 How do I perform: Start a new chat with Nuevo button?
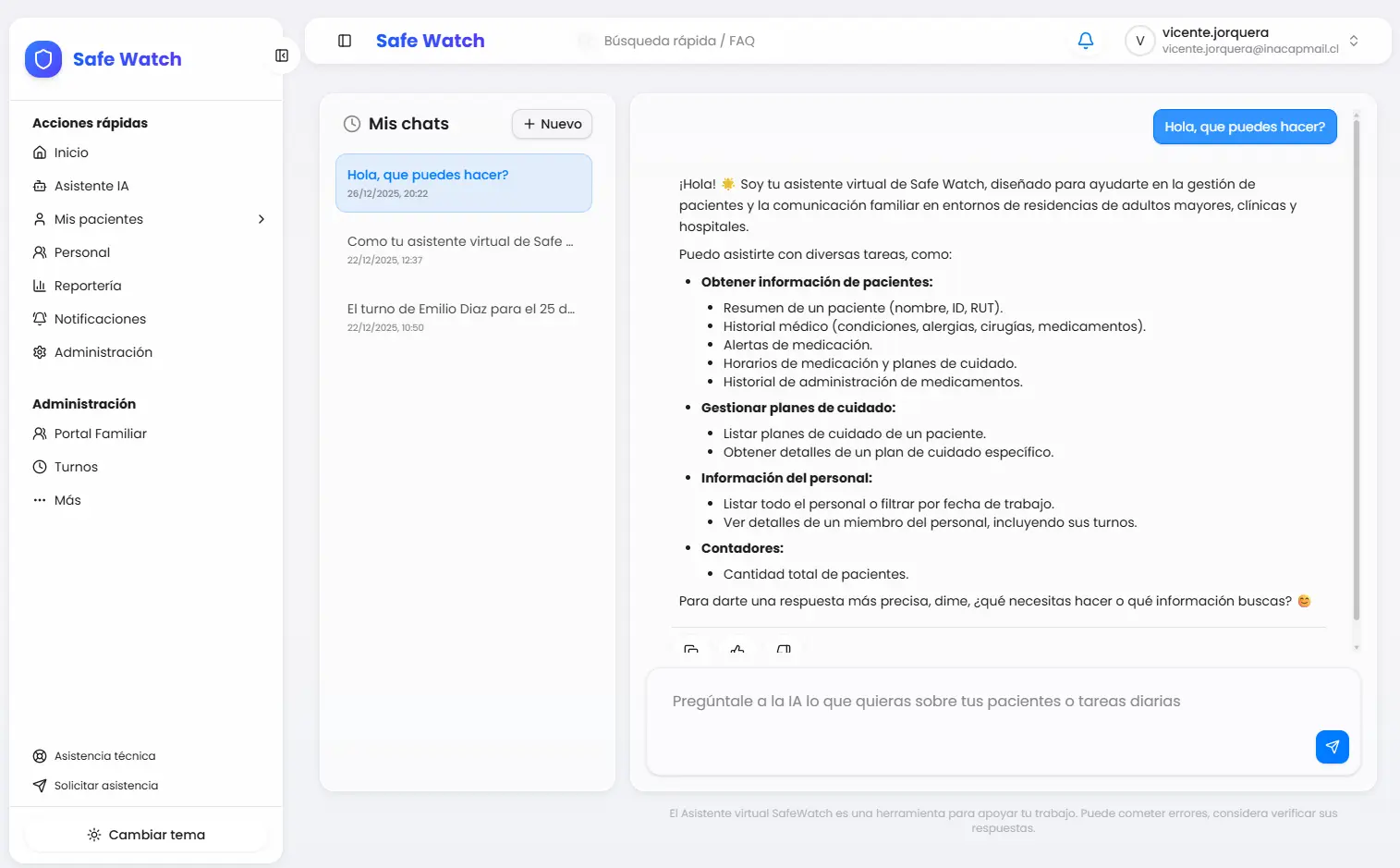click(x=552, y=124)
